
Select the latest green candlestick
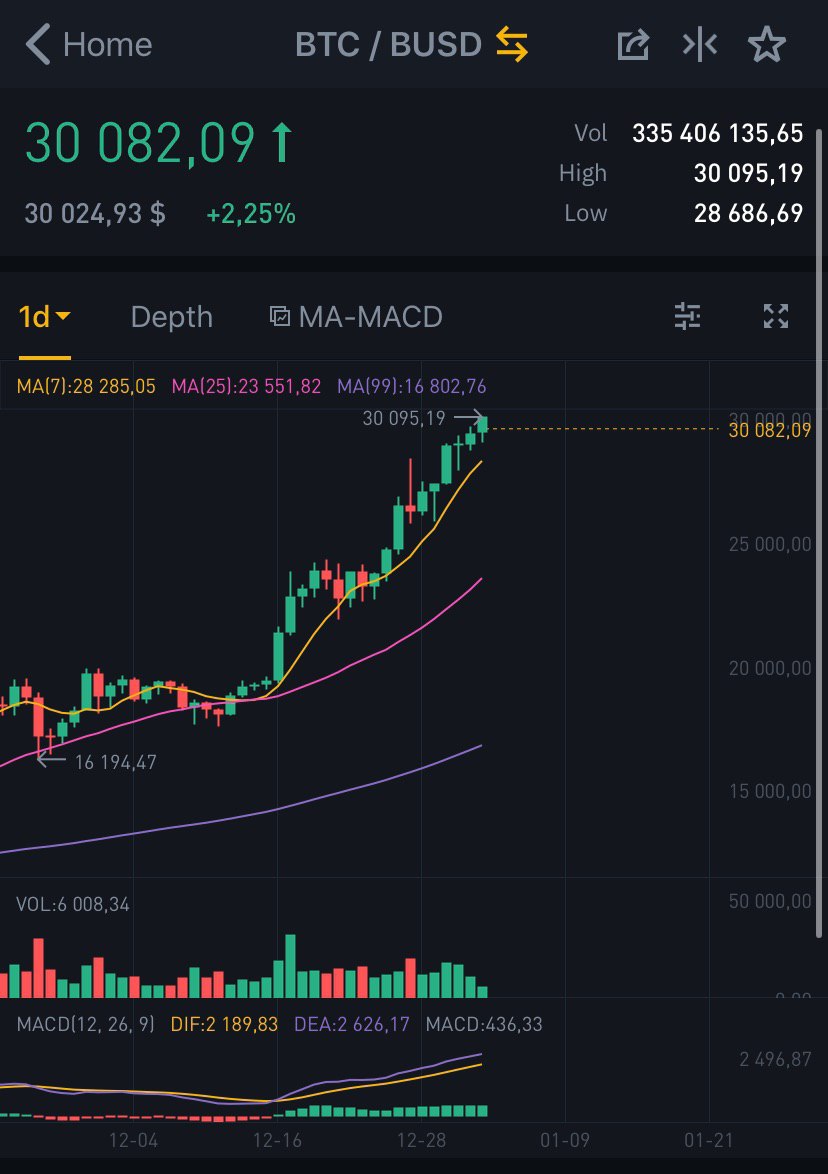coord(482,426)
